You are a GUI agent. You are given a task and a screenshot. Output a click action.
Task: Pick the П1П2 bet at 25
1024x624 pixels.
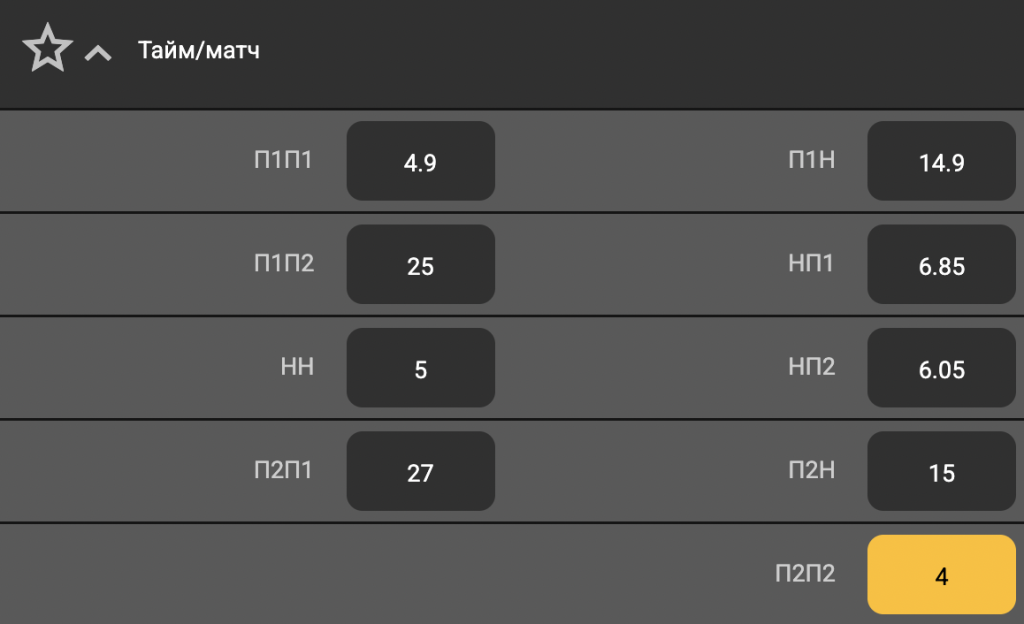420,264
